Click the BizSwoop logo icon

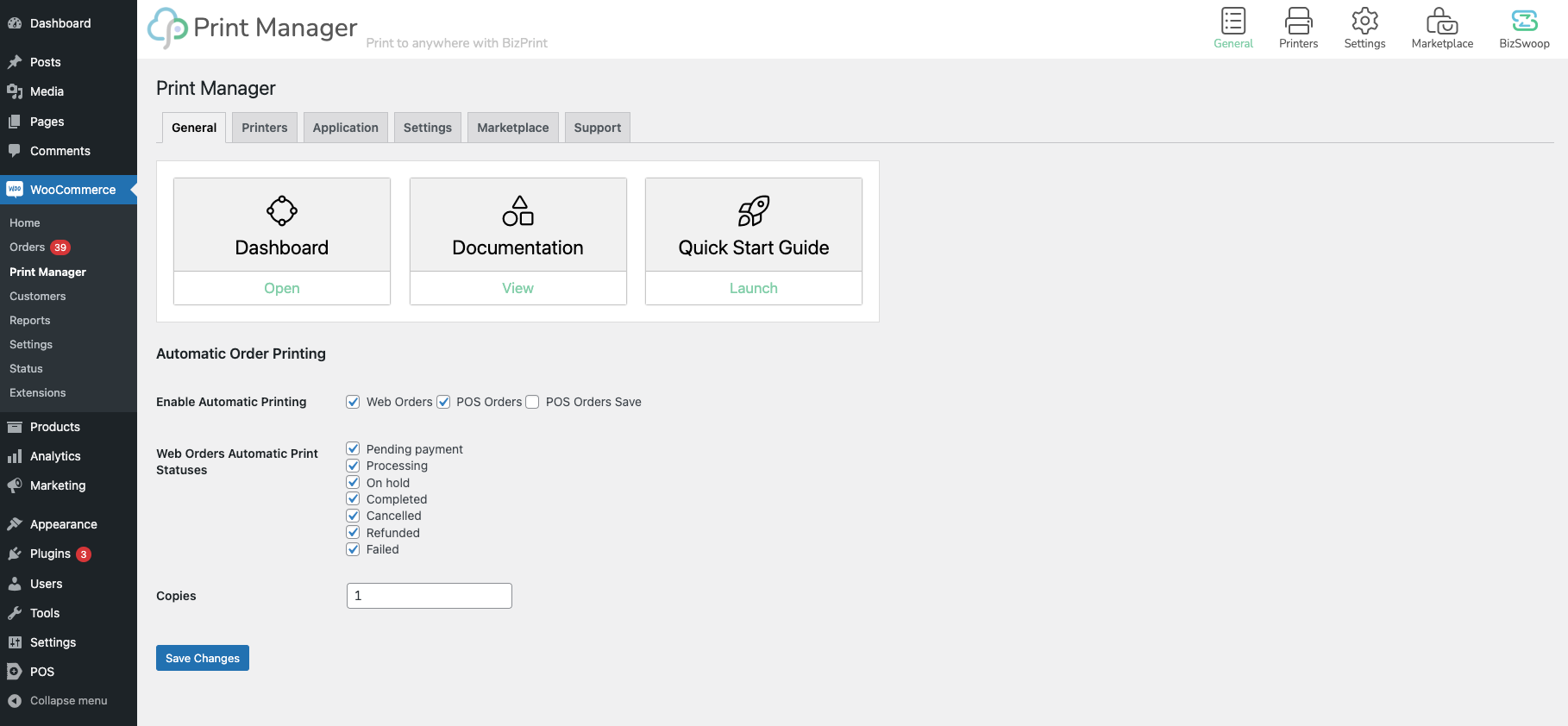(1525, 21)
